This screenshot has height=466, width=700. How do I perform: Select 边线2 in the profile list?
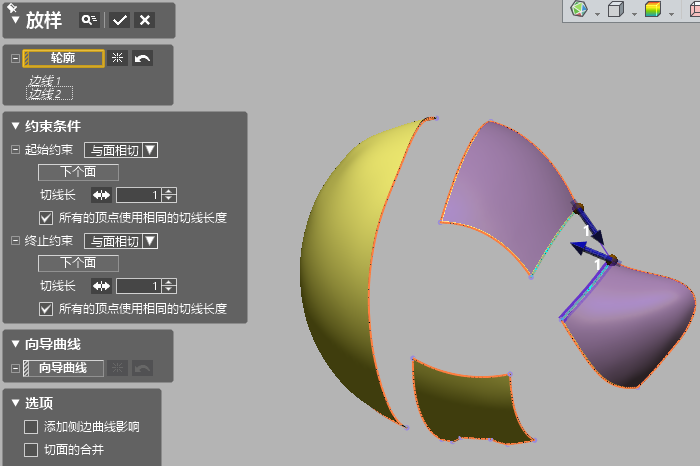tap(50, 93)
